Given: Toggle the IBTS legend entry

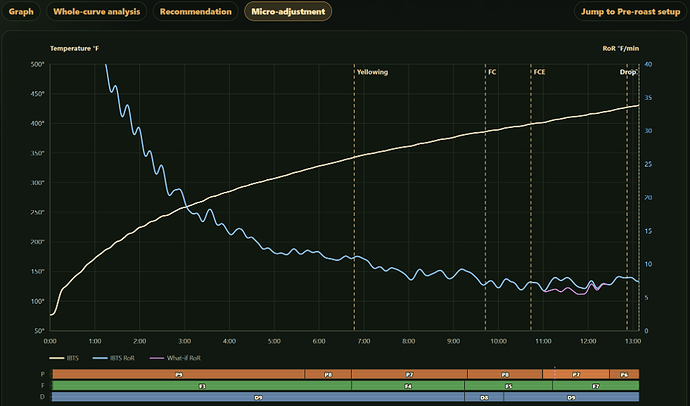Looking at the screenshot, I should [64, 358].
